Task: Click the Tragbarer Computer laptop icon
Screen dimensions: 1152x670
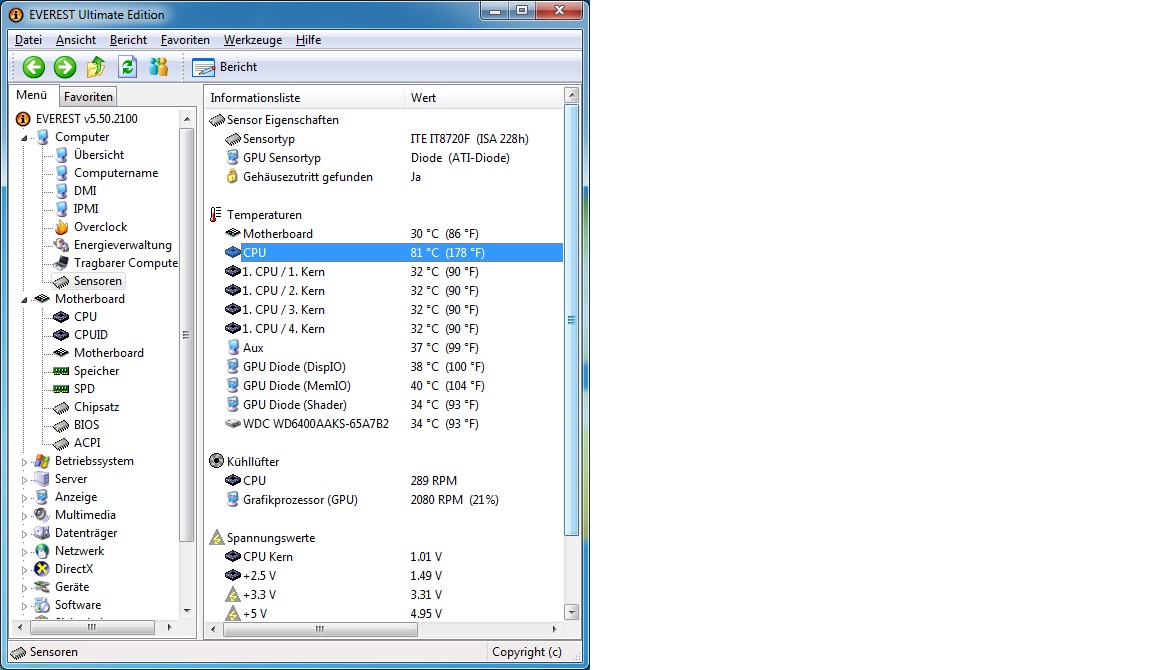Action: [x=62, y=263]
